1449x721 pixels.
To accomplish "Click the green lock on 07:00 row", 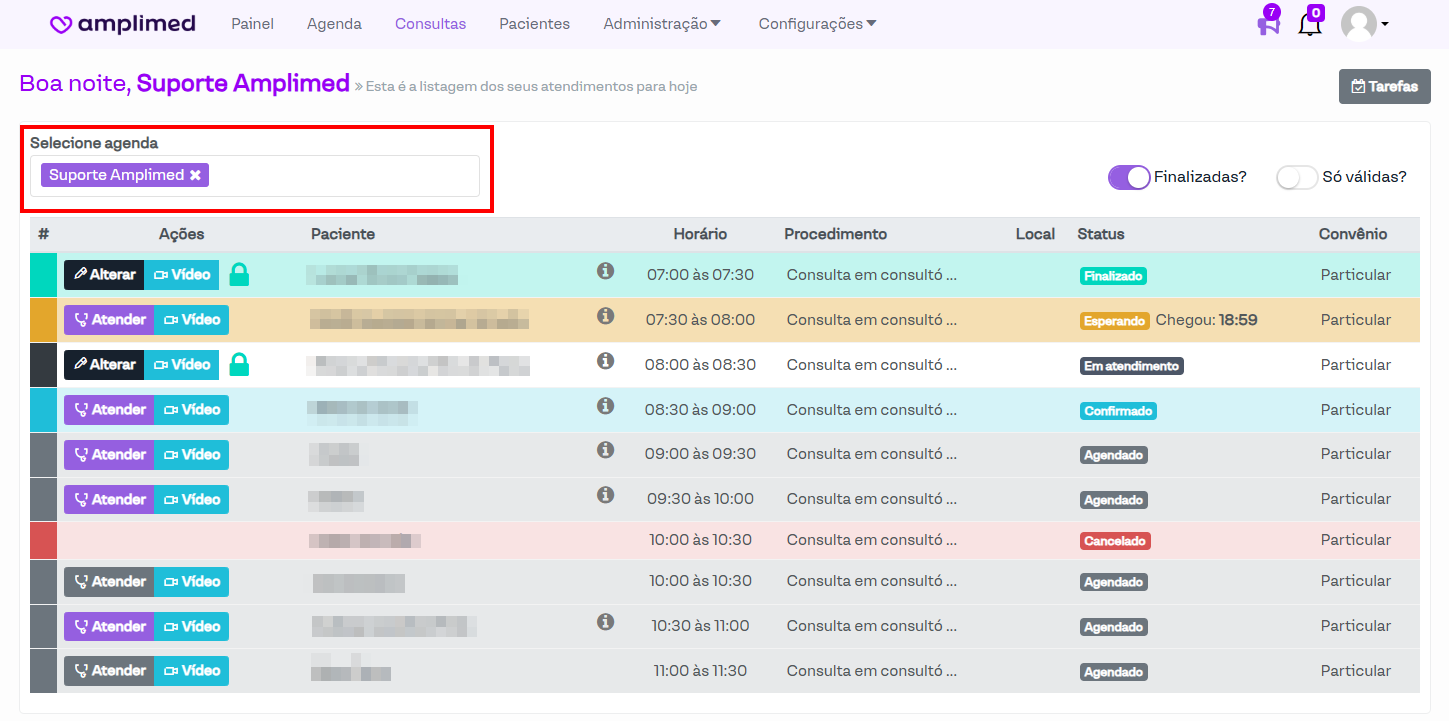I will pos(239,275).
